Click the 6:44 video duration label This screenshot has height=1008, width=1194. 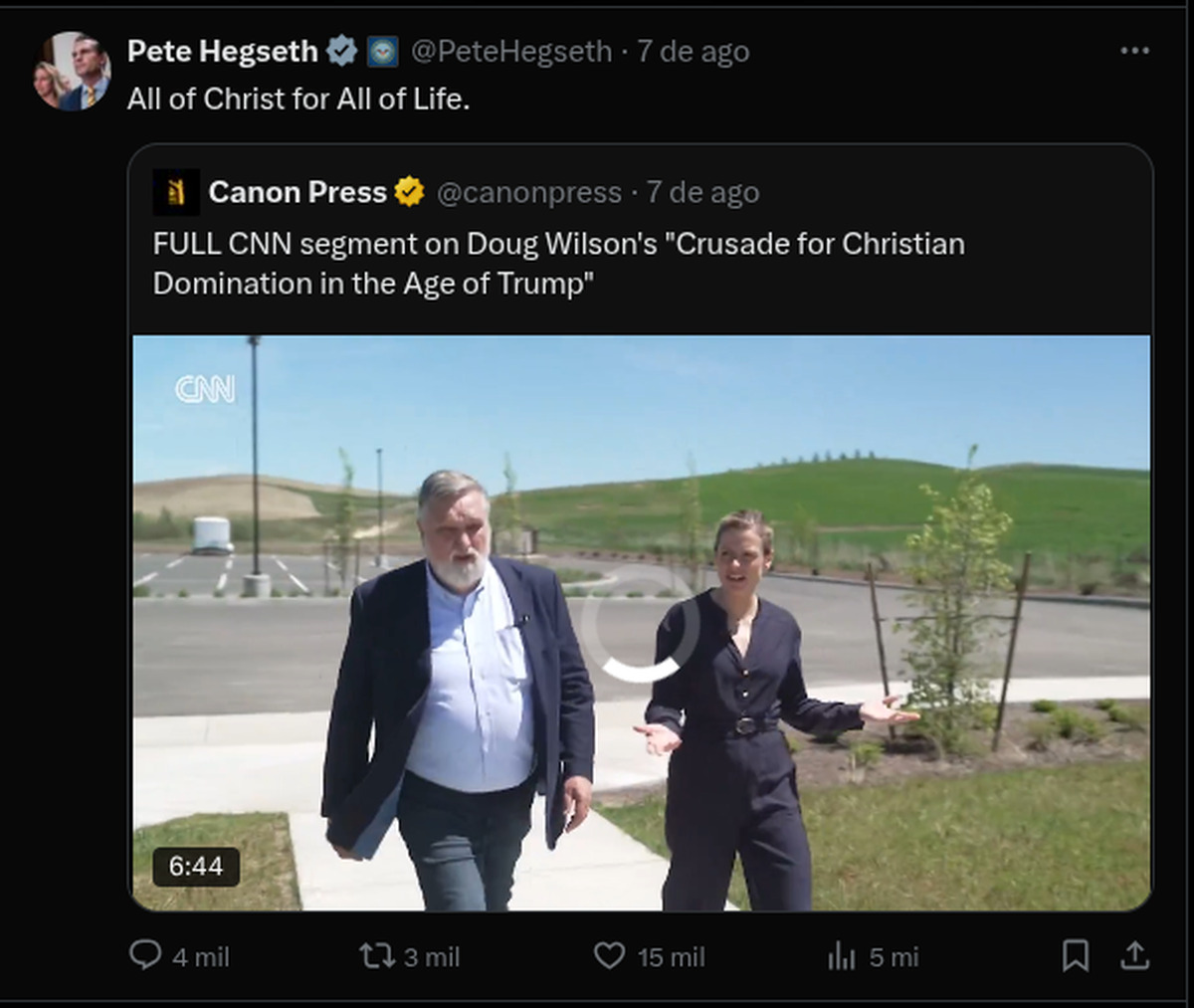(195, 866)
